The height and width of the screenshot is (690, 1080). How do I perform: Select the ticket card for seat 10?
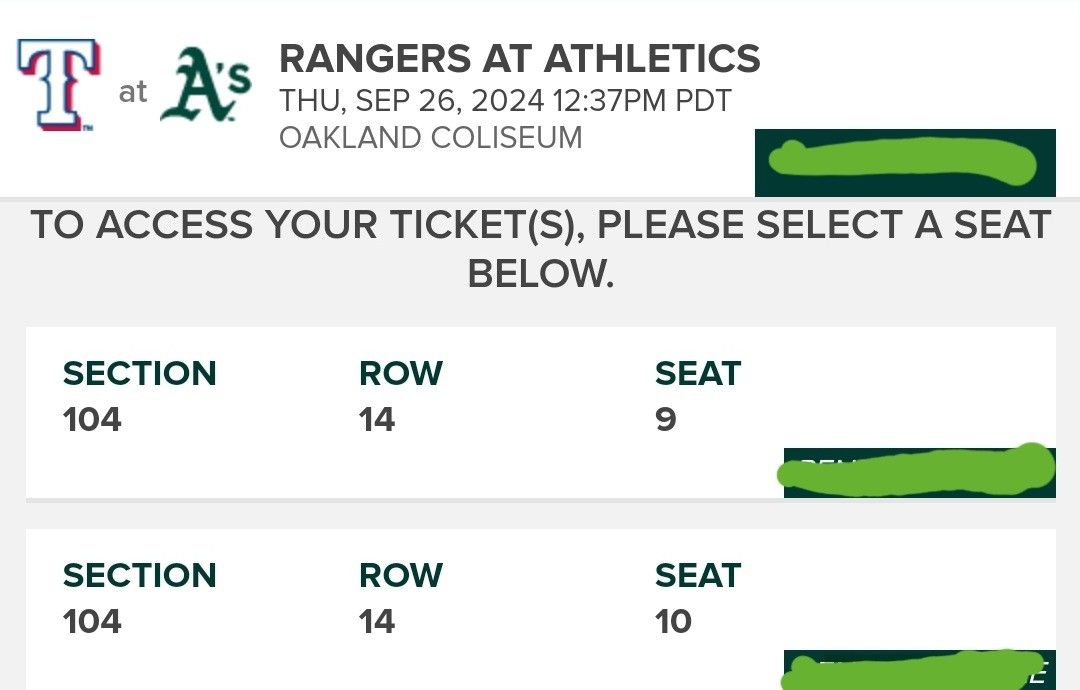coord(541,609)
